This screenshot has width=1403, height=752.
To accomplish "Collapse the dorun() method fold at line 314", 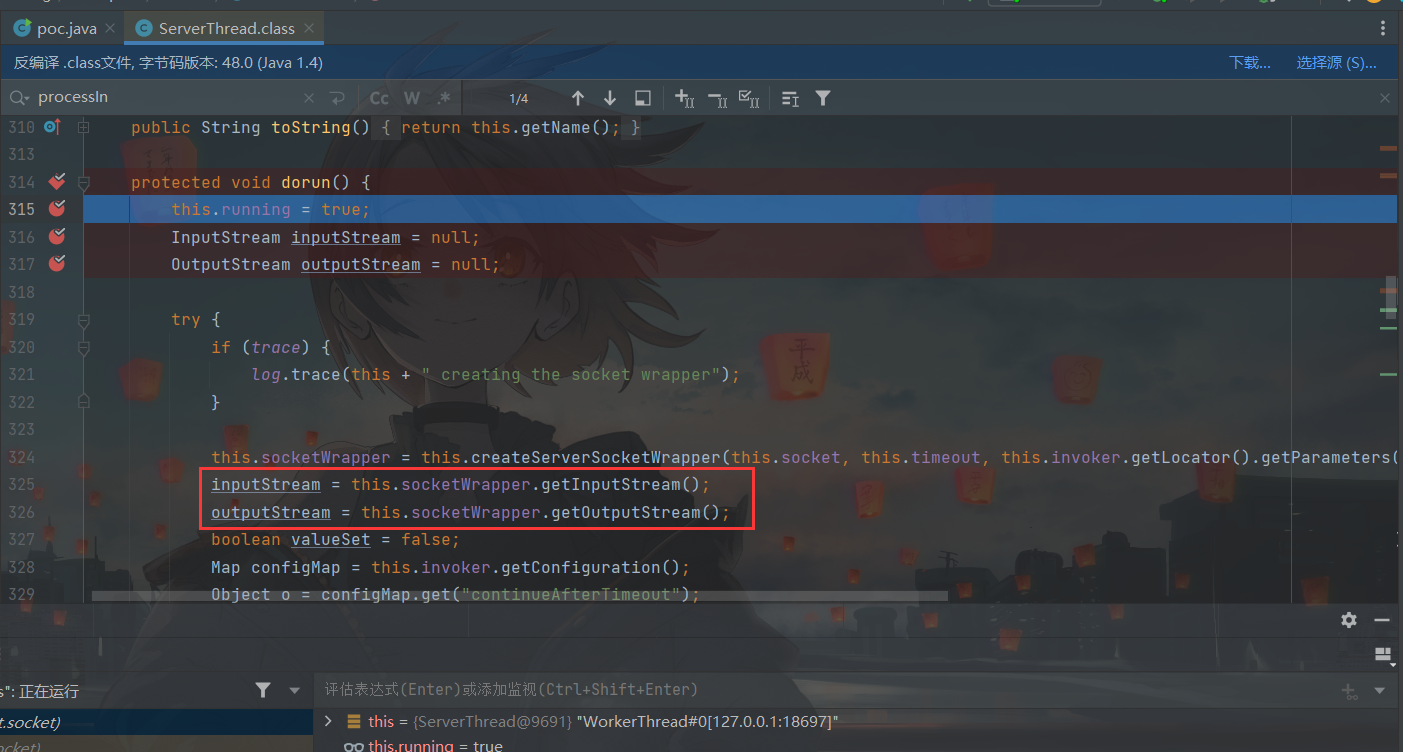I will coord(84,182).
